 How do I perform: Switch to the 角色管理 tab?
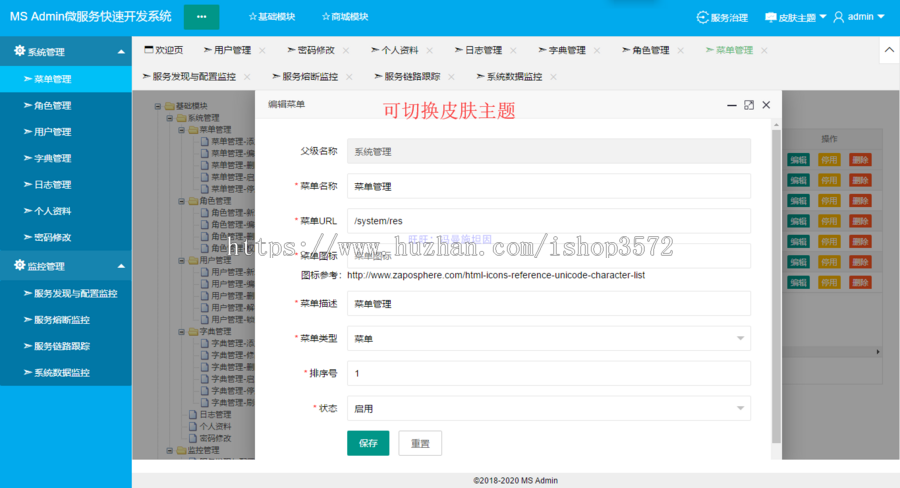(646, 50)
